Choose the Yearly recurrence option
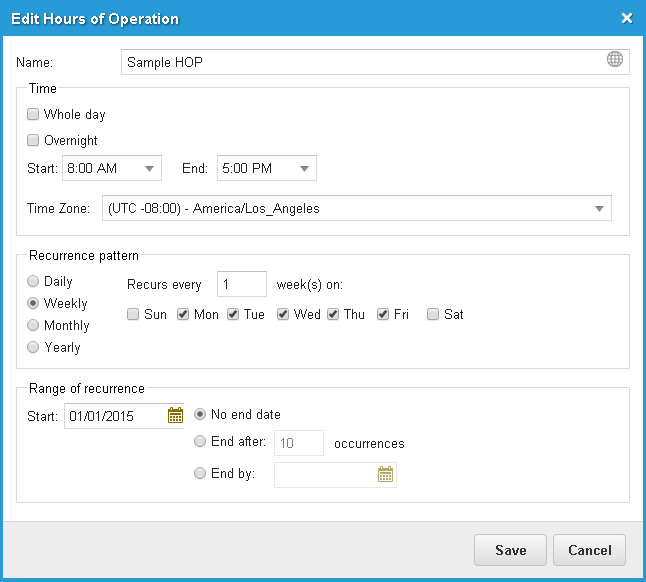This screenshot has width=646, height=582. click(33, 347)
